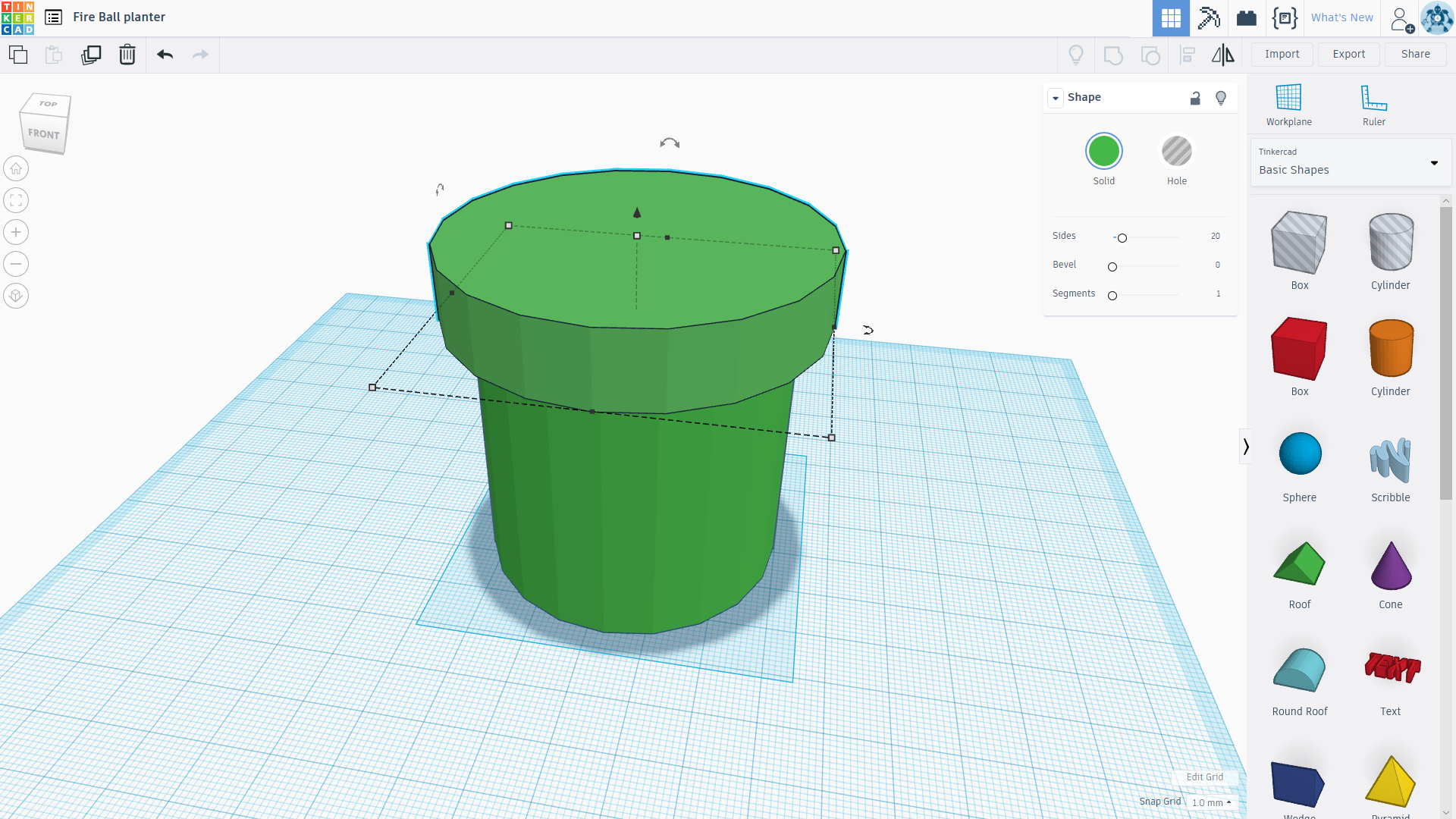Click the Ungroup shapes icon
This screenshot has width=1456, height=819.
(1150, 55)
